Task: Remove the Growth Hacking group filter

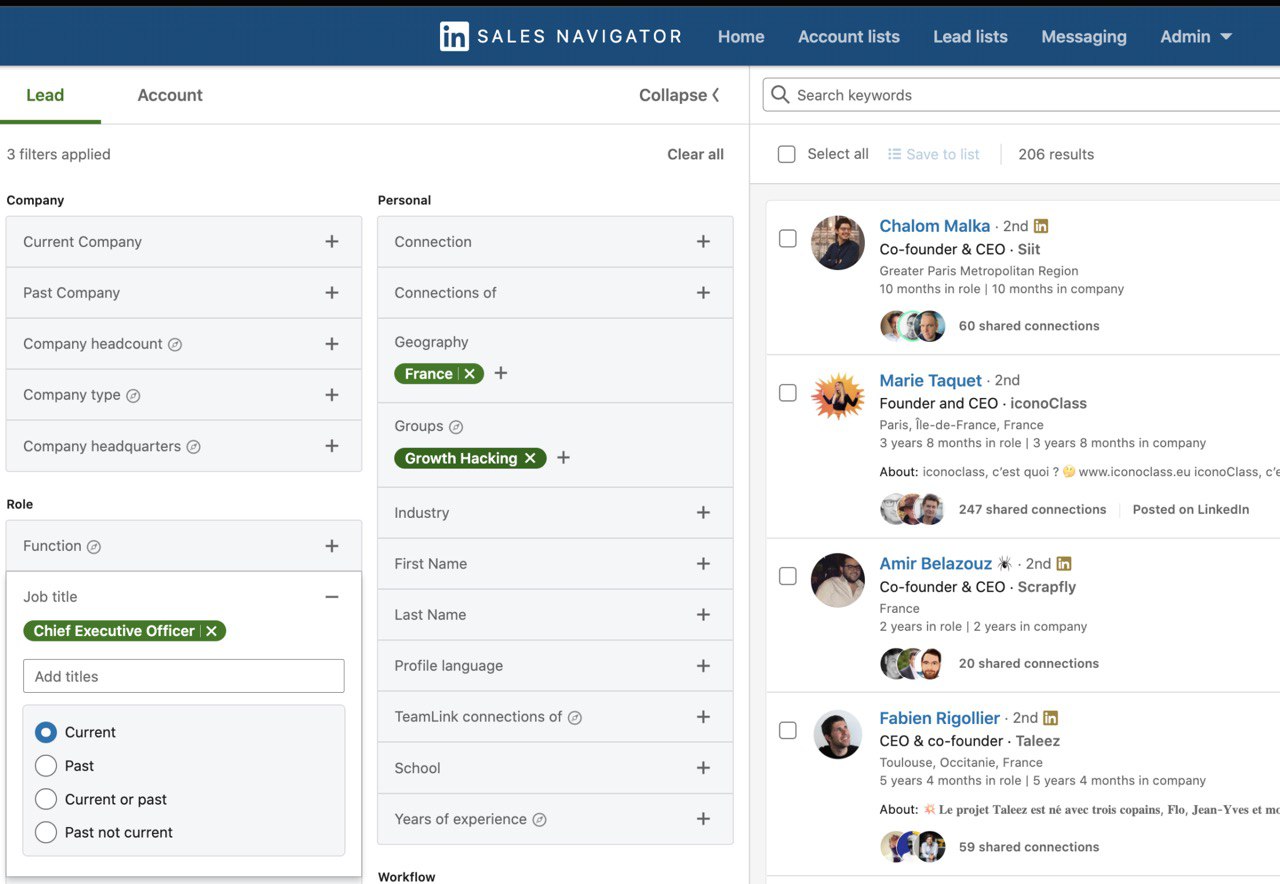Action: pos(529,458)
